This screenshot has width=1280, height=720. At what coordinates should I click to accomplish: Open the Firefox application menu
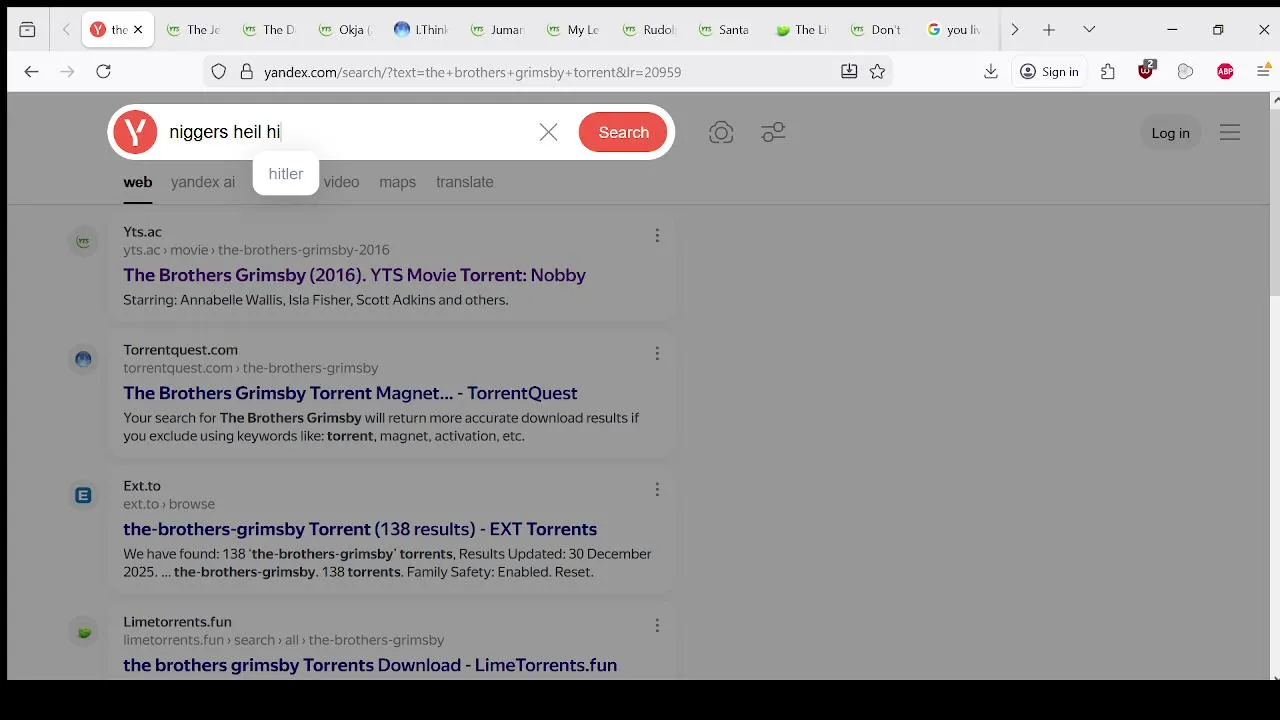1264,72
